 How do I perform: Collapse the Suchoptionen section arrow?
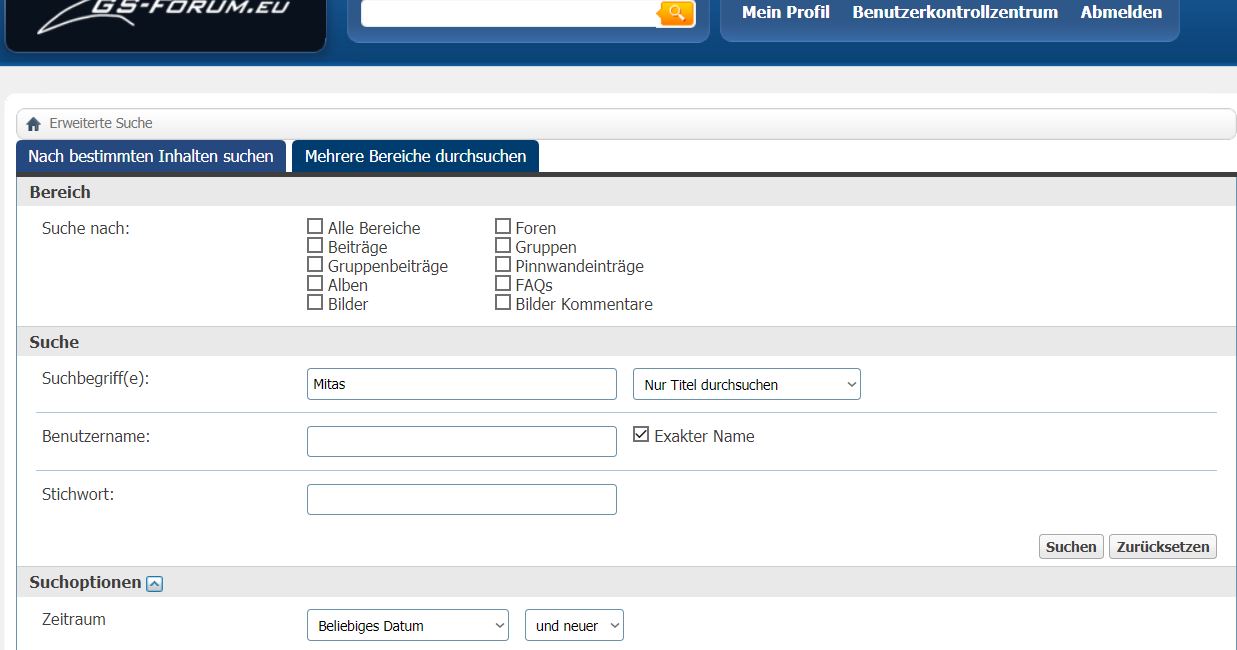[x=154, y=584]
